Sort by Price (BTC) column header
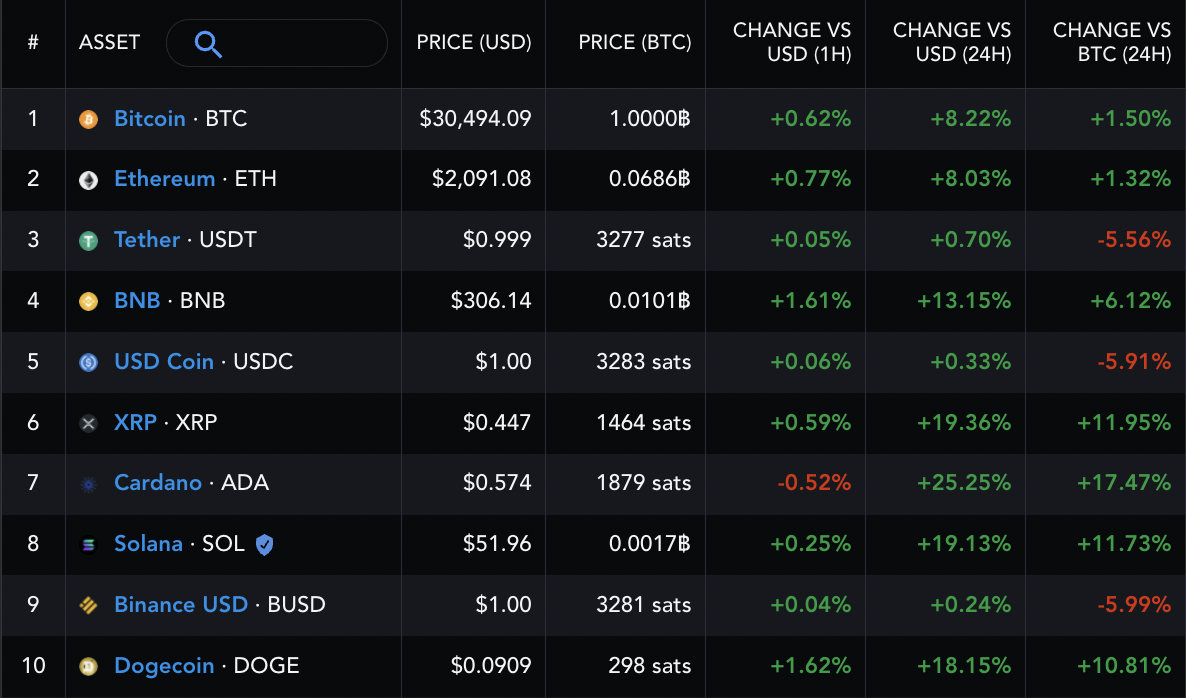The height and width of the screenshot is (698, 1186). [x=634, y=43]
